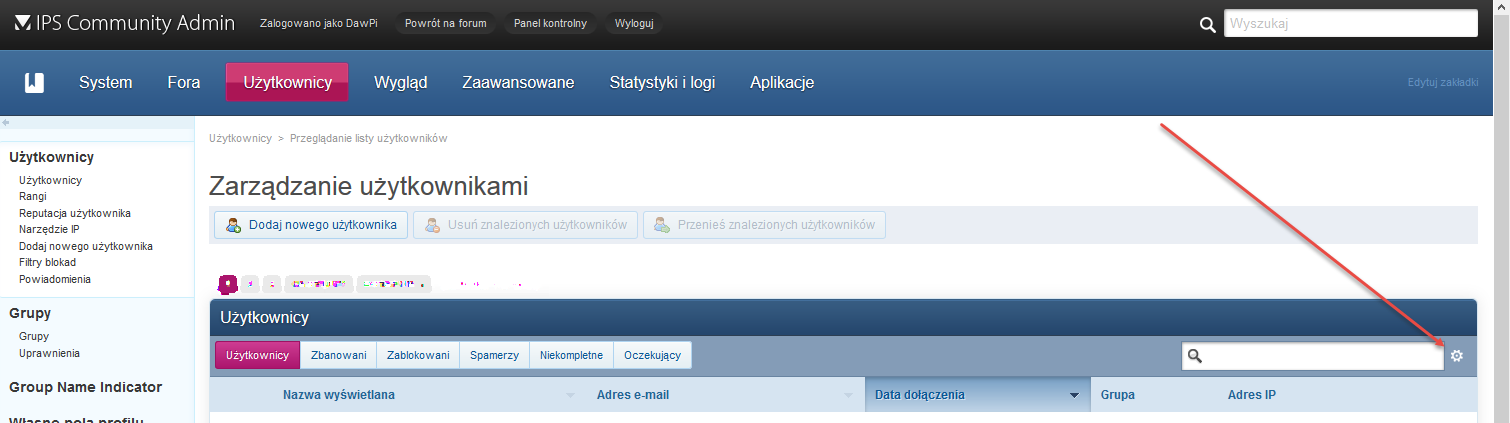Click the Nazwa wyświetlana column sort arrow

coord(570,396)
